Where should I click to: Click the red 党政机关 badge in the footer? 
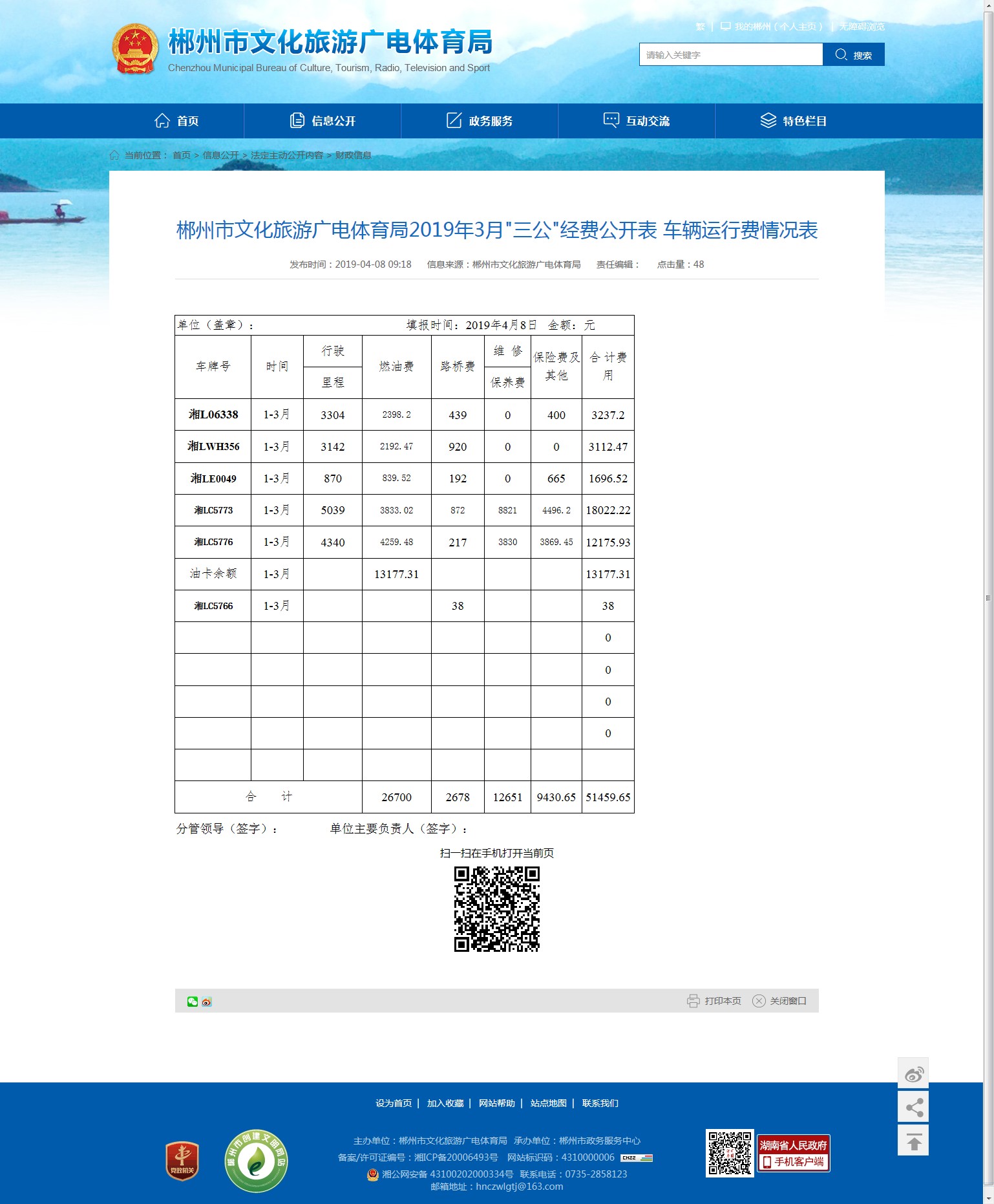coord(182,1161)
